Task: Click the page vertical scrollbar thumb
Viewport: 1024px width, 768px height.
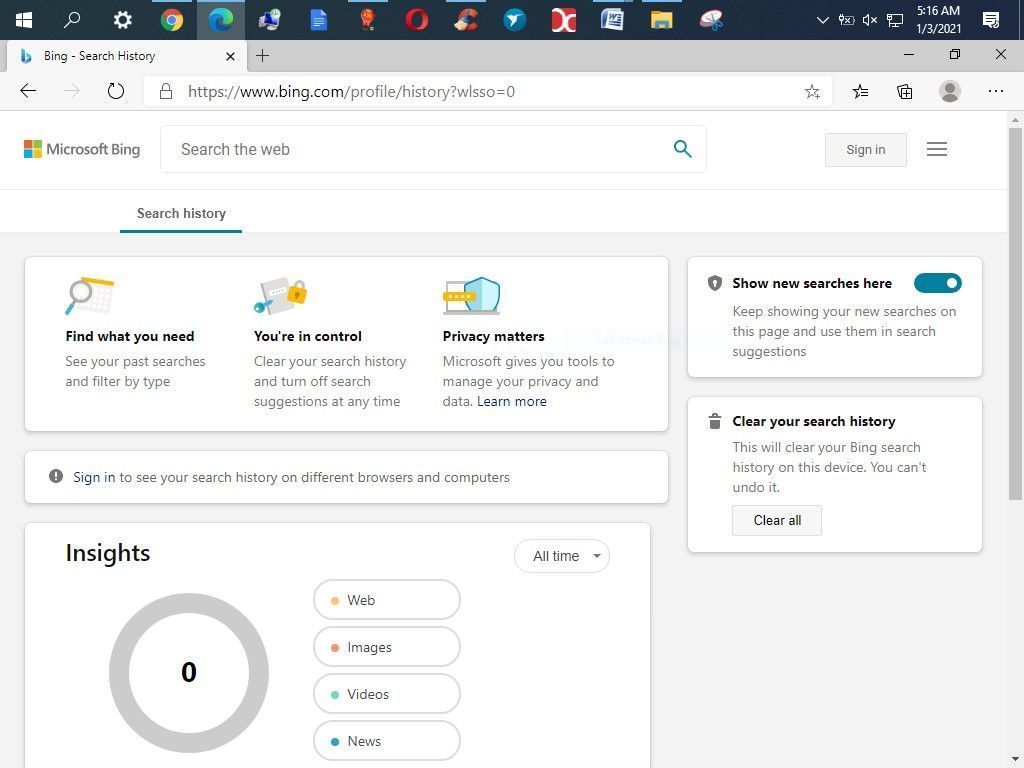Action: [1015, 313]
